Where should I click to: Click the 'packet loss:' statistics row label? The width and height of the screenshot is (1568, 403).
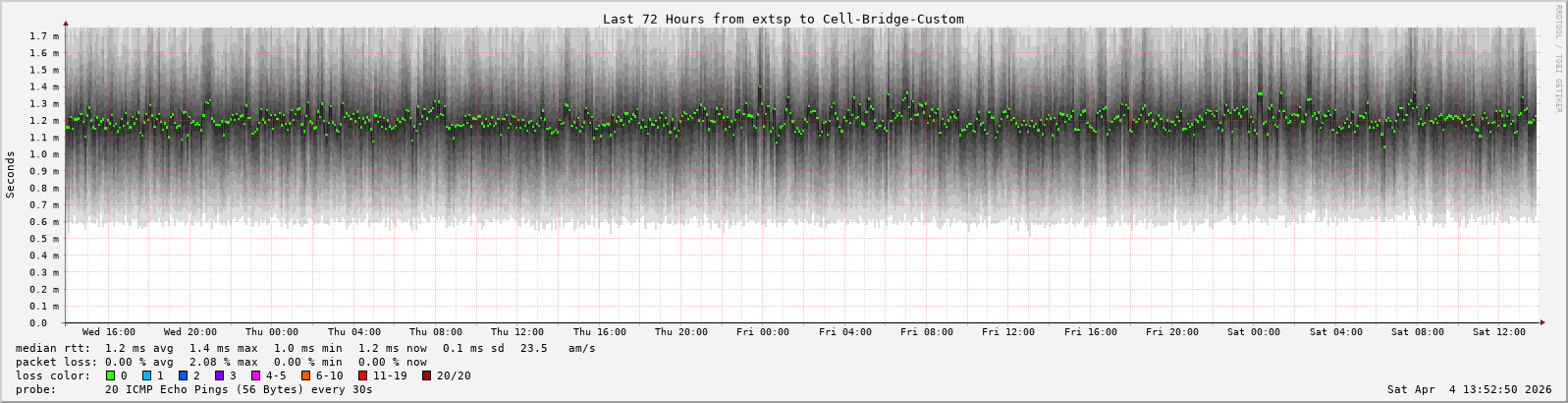coord(56,362)
